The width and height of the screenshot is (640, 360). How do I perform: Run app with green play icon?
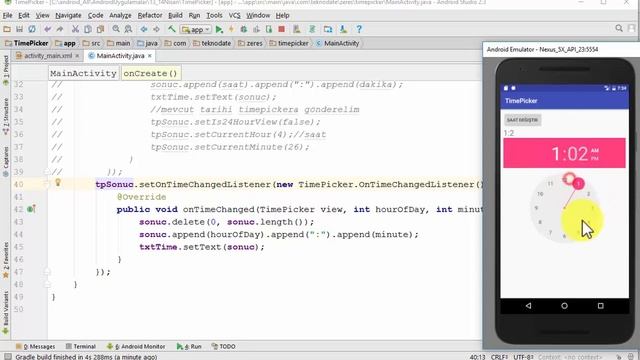[219, 29]
